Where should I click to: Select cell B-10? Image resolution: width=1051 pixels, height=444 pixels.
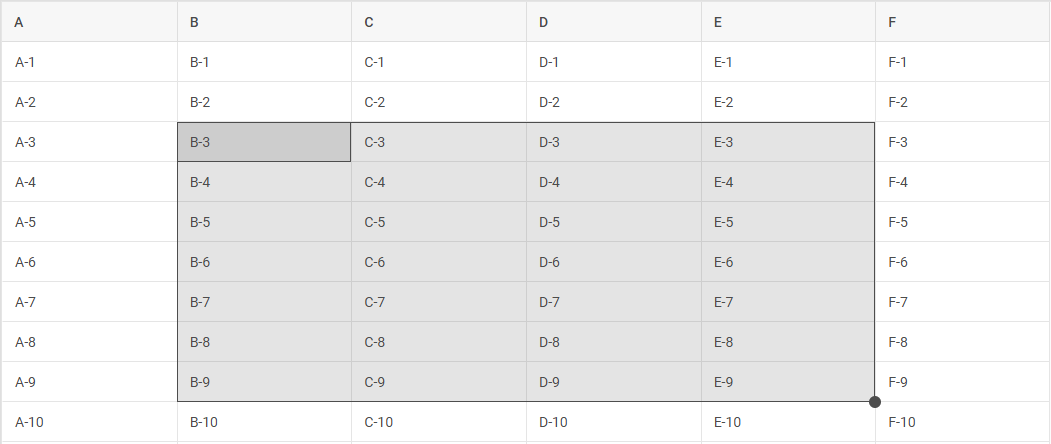264,422
